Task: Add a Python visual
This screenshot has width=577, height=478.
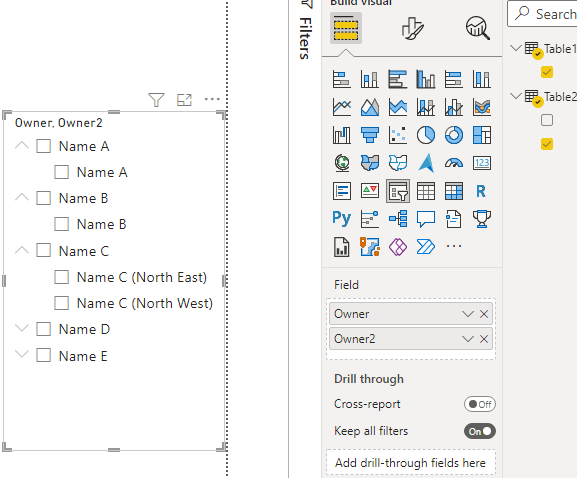Action: (341, 219)
